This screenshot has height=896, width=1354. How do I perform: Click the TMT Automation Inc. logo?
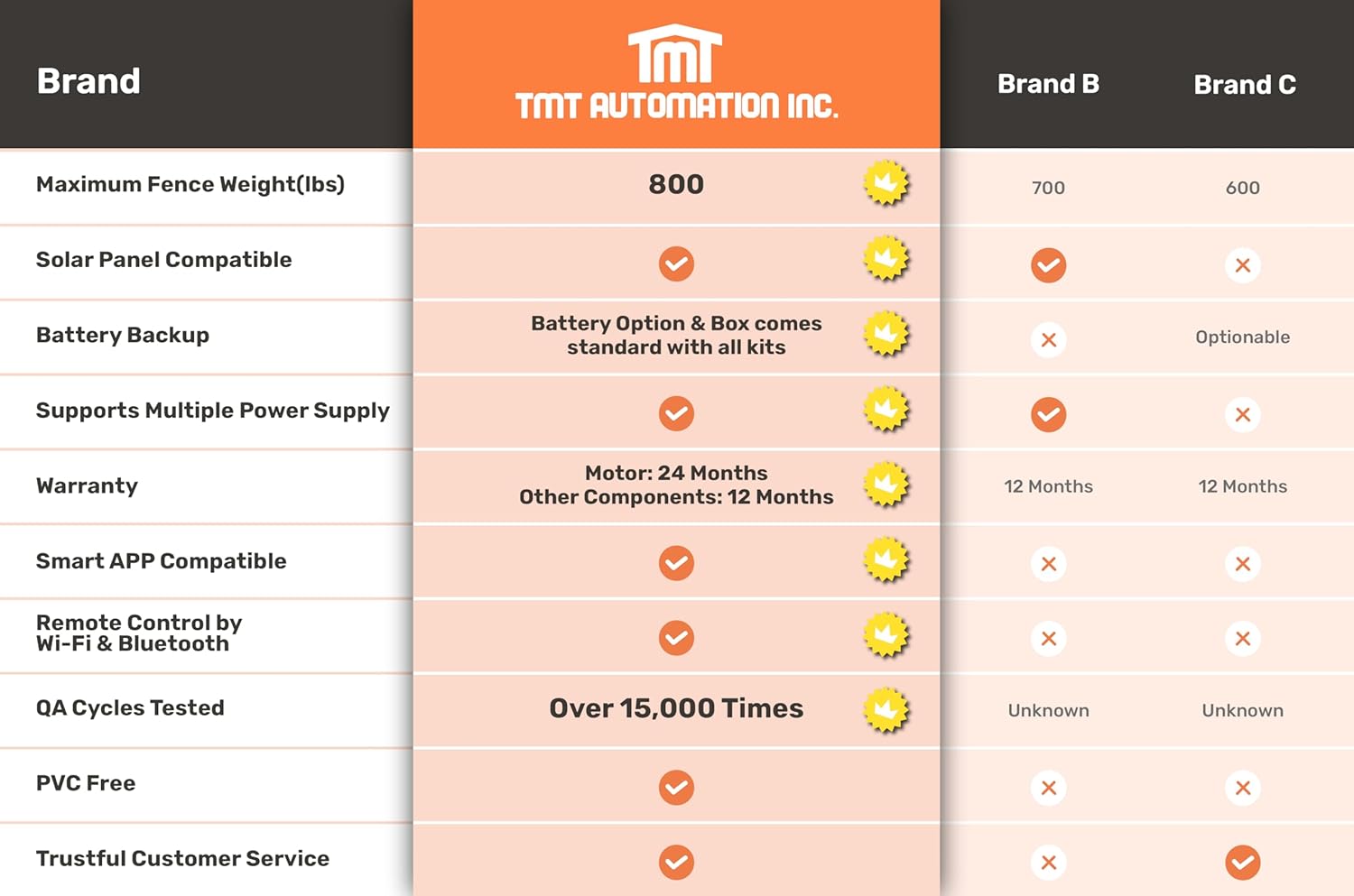pos(676,74)
